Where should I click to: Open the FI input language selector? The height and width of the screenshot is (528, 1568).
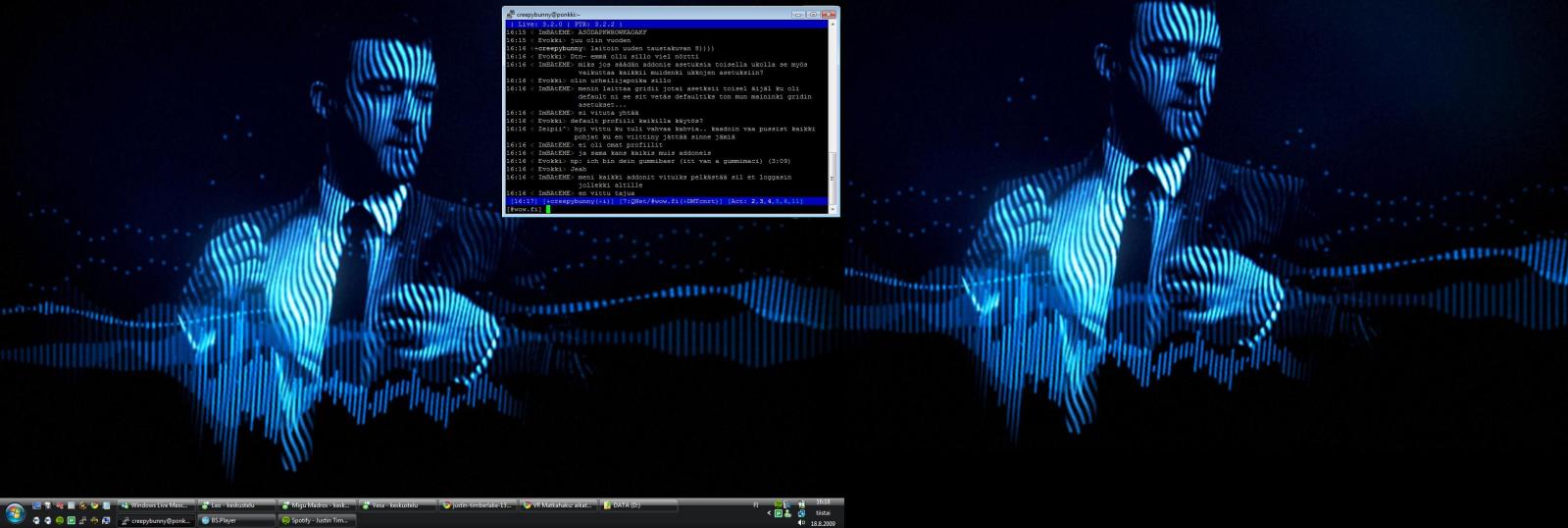(x=756, y=505)
